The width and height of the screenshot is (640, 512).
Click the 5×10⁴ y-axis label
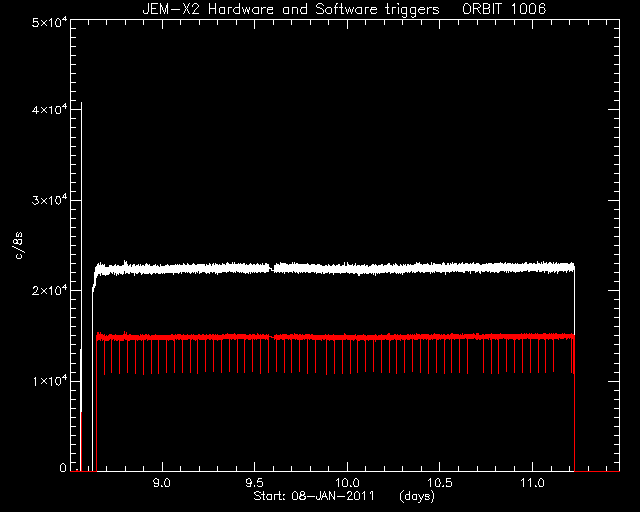pos(49,22)
